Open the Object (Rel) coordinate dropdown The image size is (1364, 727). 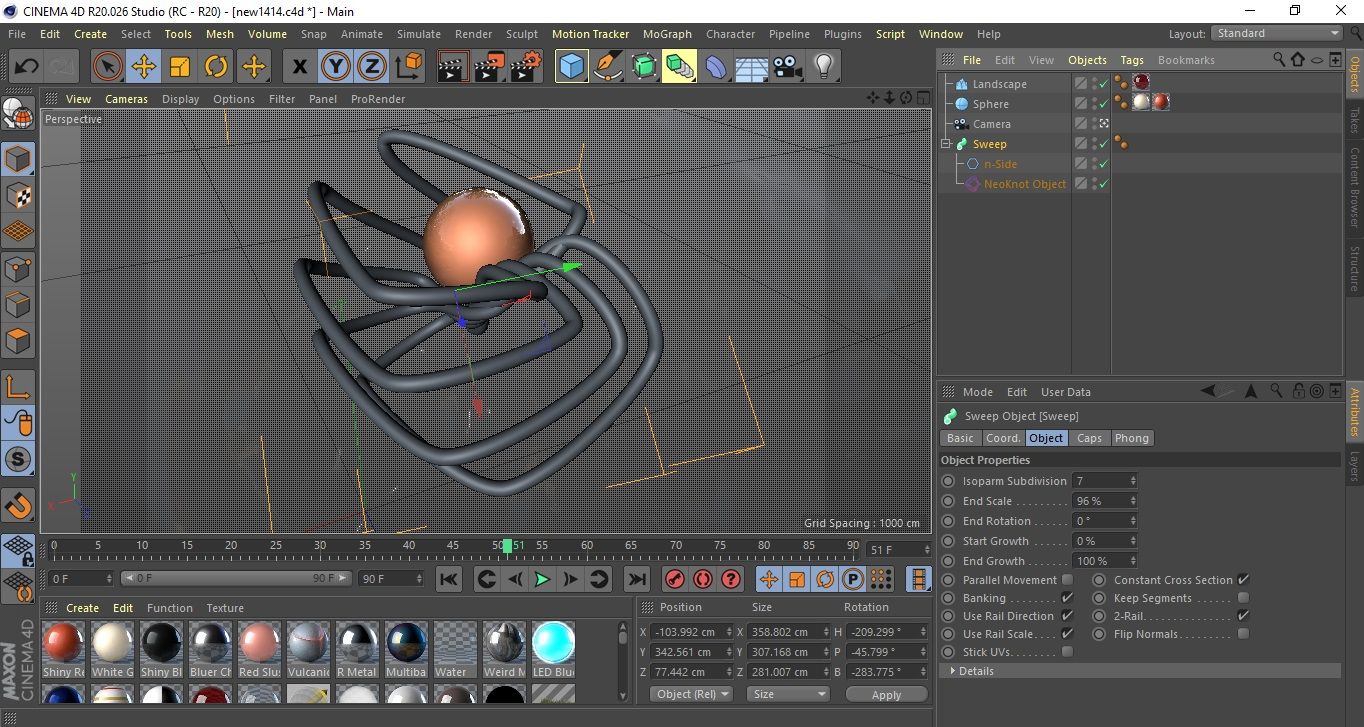click(691, 694)
